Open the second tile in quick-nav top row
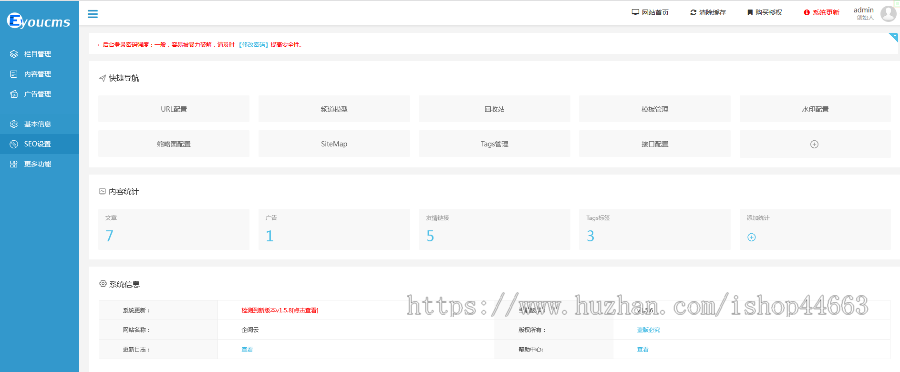900x372 pixels. (x=334, y=108)
